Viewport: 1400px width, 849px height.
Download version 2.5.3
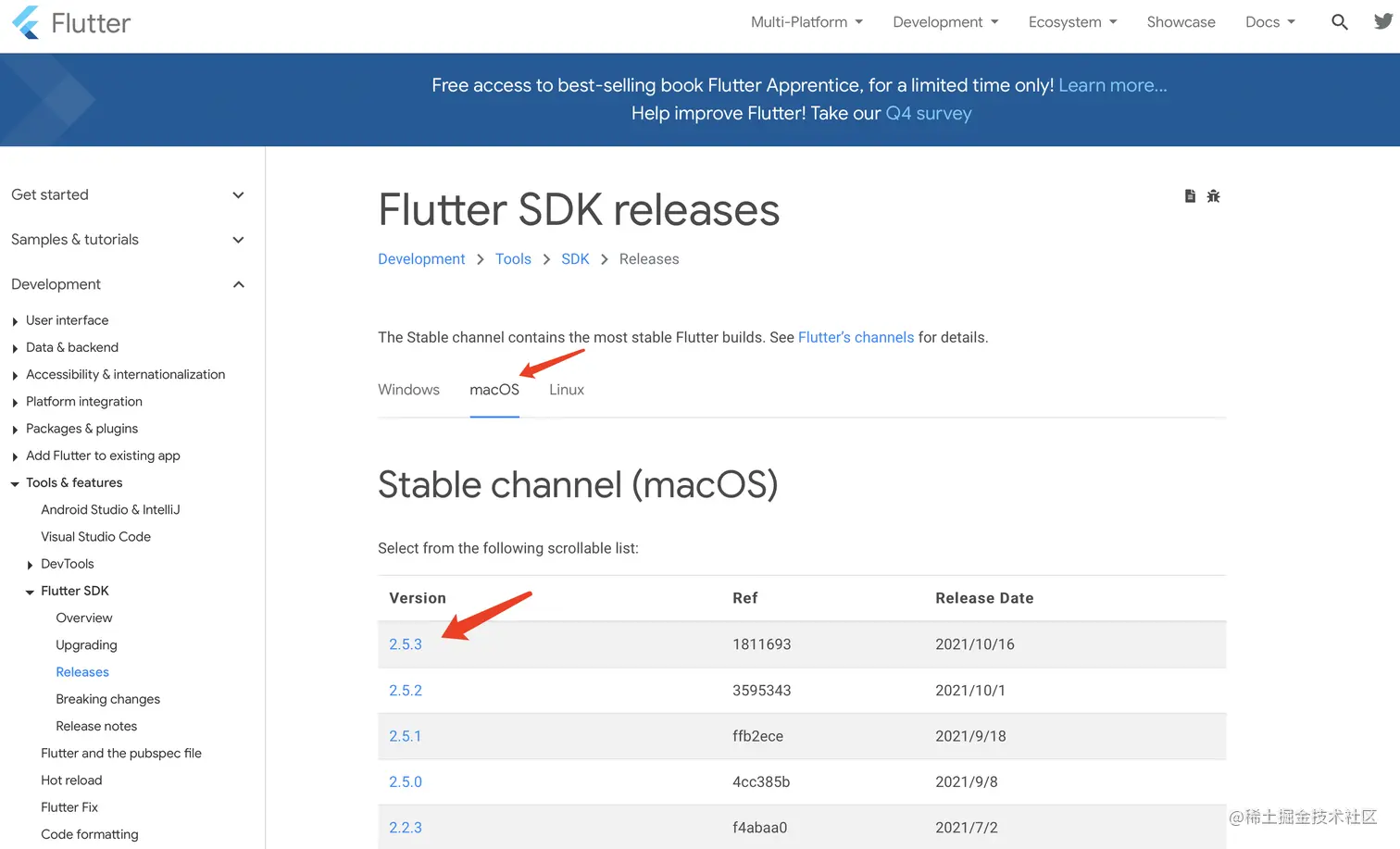coord(406,644)
